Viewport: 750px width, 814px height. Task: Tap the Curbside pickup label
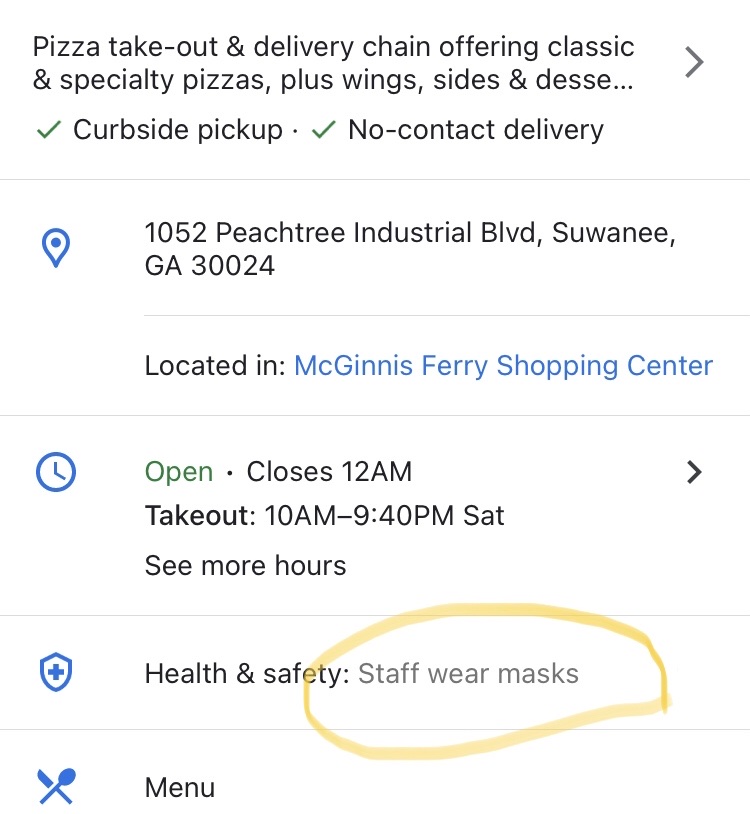click(x=178, y=130)
